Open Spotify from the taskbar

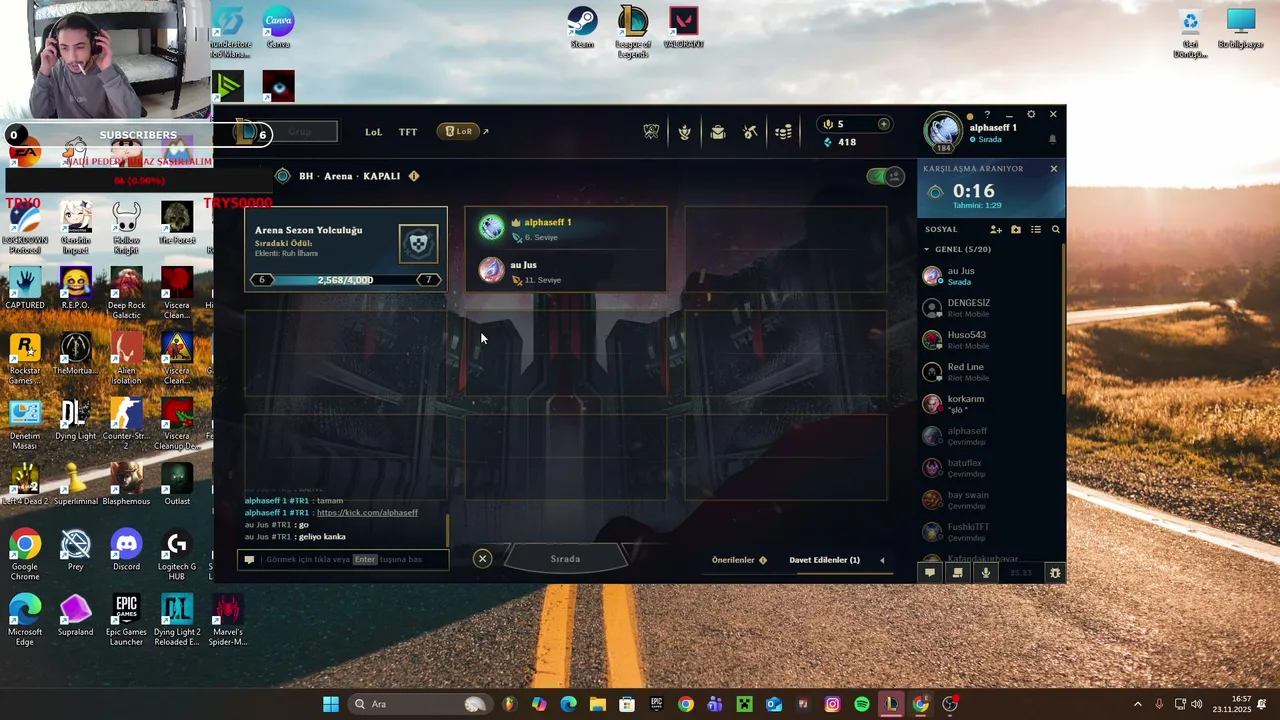click(862, 704)
